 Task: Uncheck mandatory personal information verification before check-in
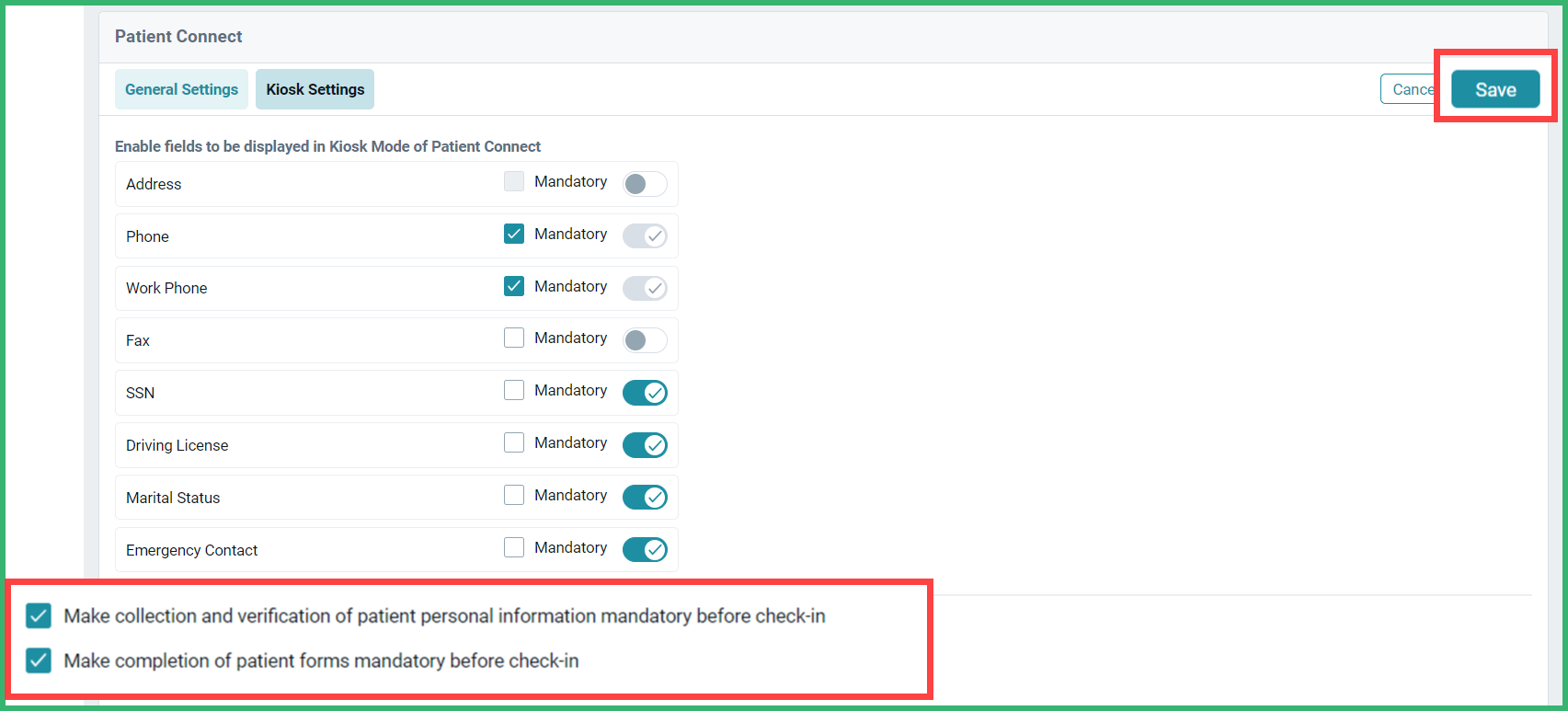click(38, 615)
